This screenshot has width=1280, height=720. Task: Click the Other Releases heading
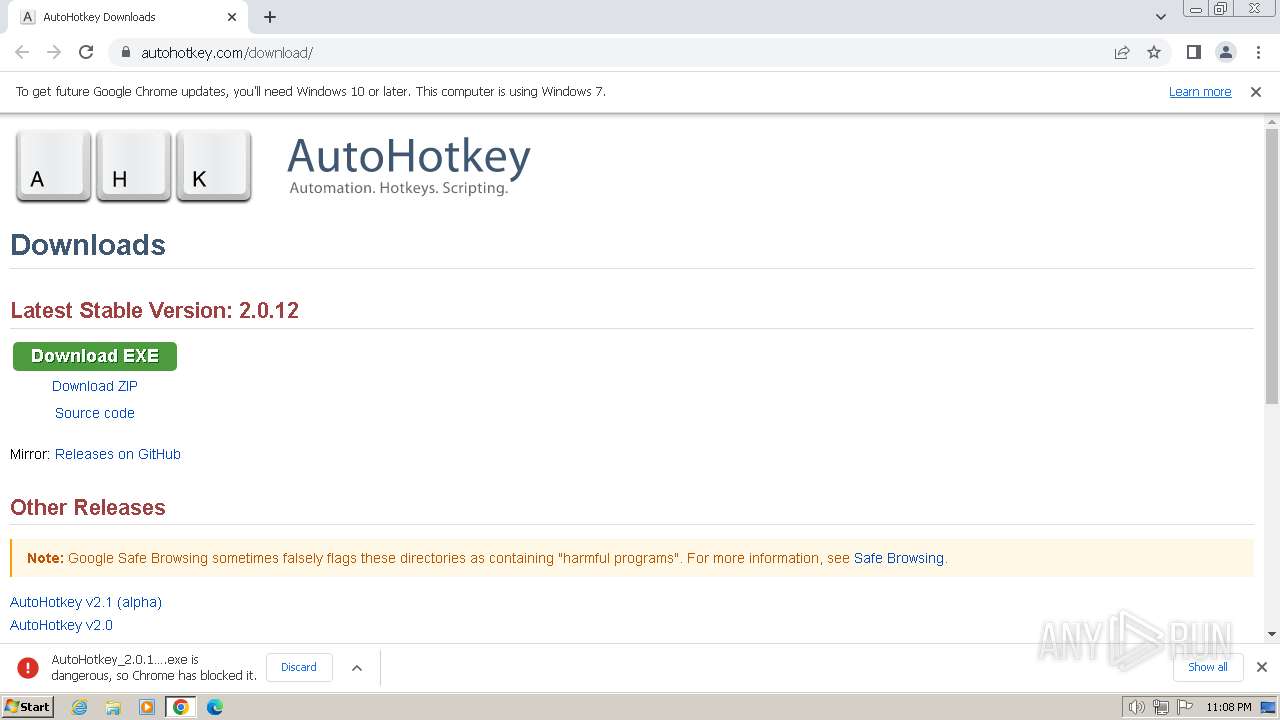pos(88,507)
